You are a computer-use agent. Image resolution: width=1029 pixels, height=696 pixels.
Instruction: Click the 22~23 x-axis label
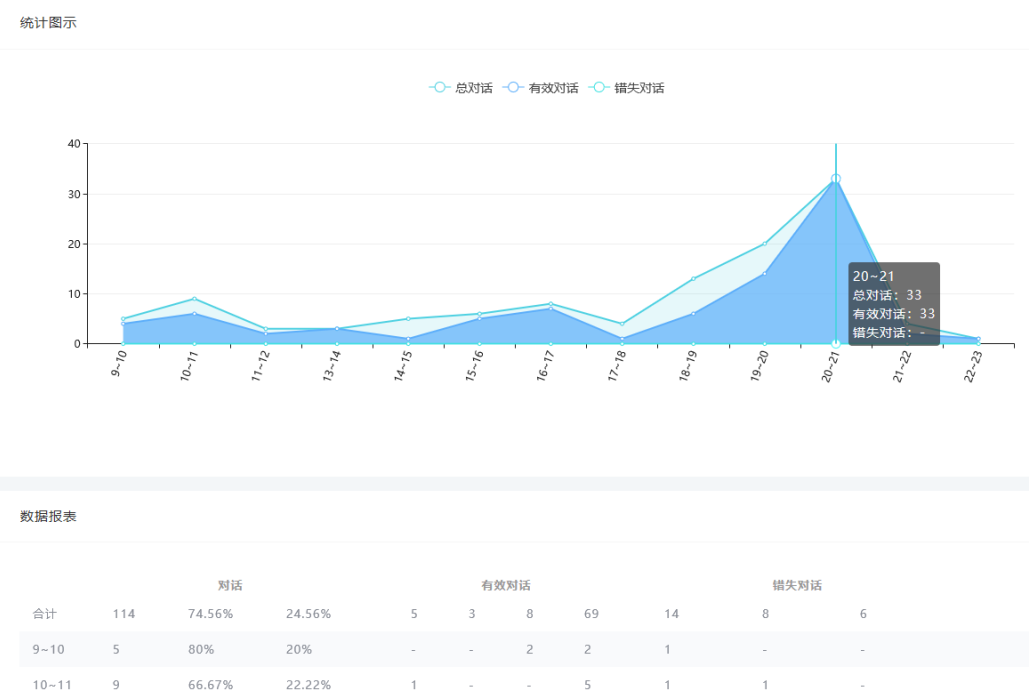[x=974, y=369]
